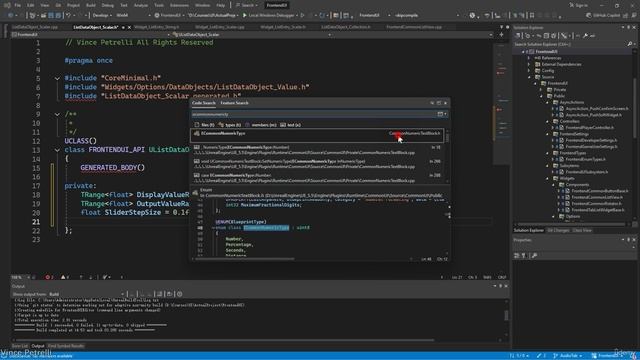Viewport: 640px width, 360px height.
Task: Select FrontendPlayerController.h in Solution Explorer
Action: [589, 128]
